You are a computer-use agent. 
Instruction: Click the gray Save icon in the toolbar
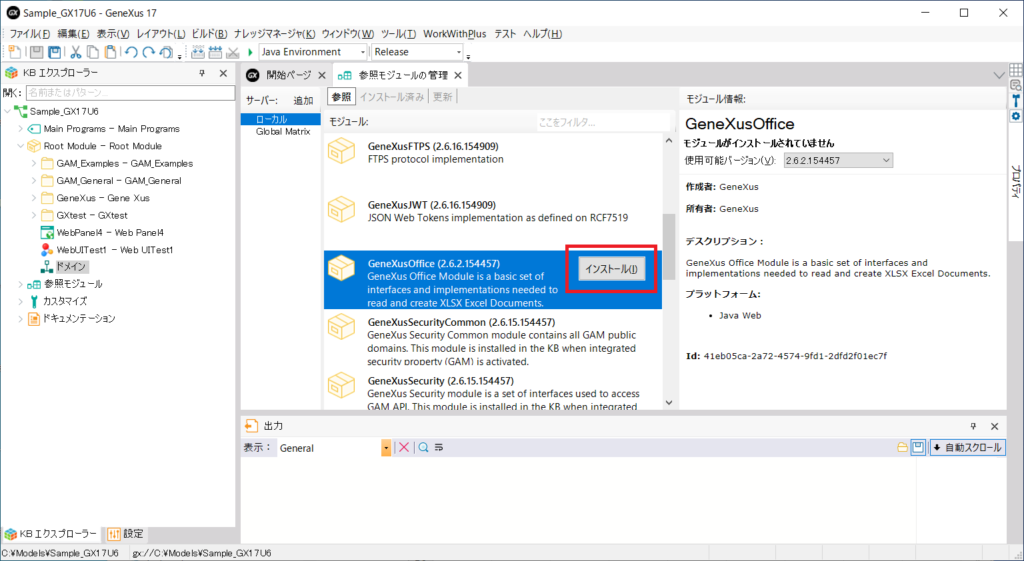click(x=37, y=52)
